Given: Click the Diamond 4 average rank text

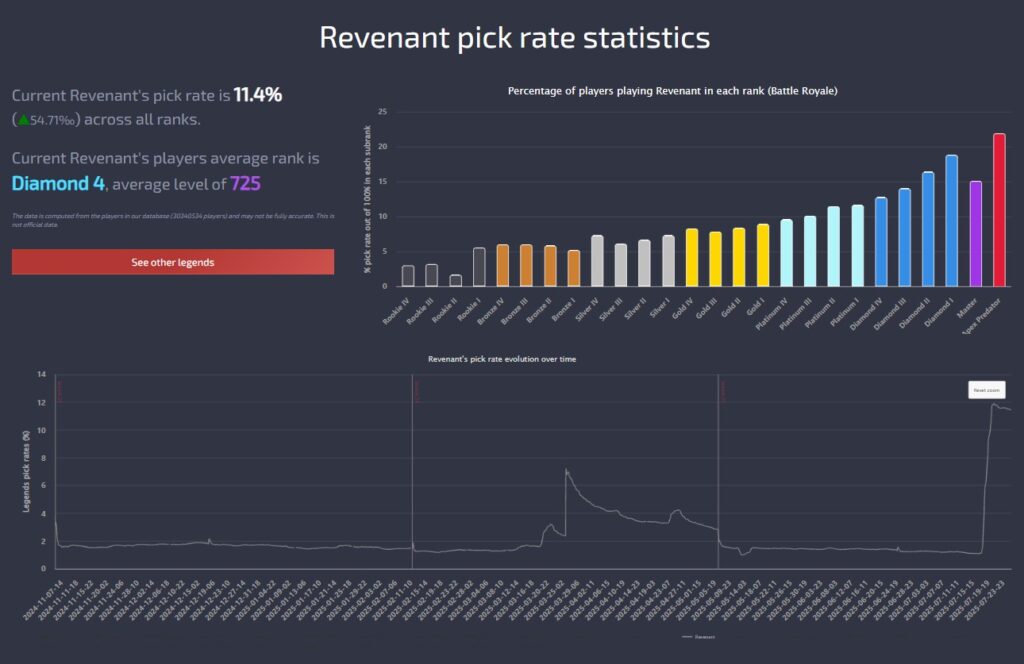Looking at the screenshot, I should [x=58, y=183].
